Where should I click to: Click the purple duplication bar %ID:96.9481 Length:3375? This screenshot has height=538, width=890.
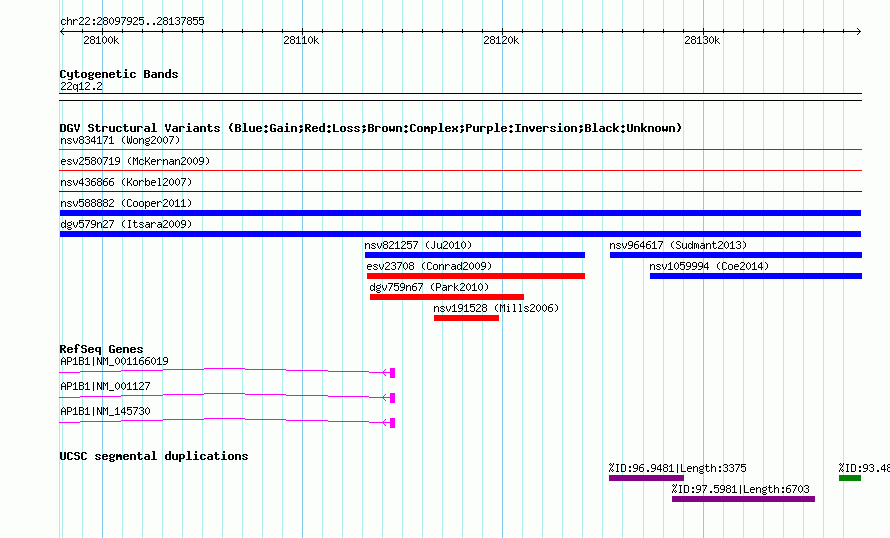click(x=646, y=478)
